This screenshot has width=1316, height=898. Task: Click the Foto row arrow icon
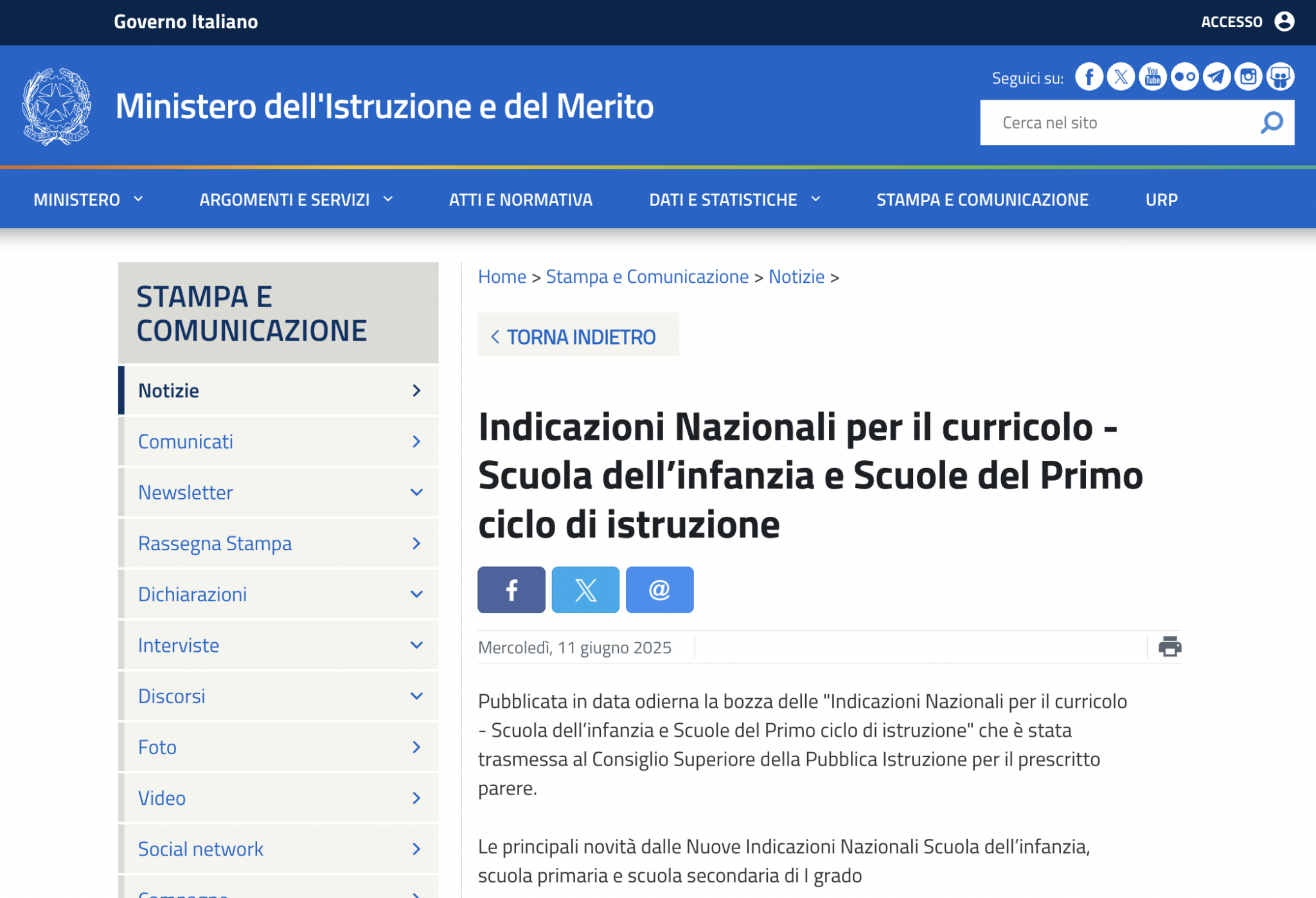tap(416, 747)
